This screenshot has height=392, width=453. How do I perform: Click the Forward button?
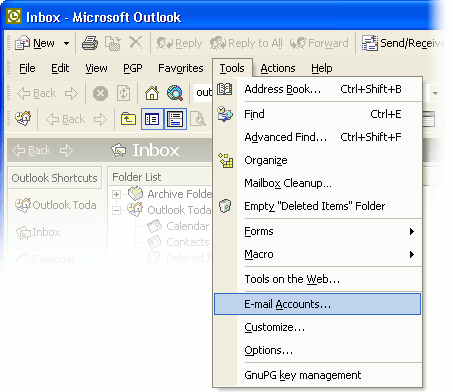319,43
